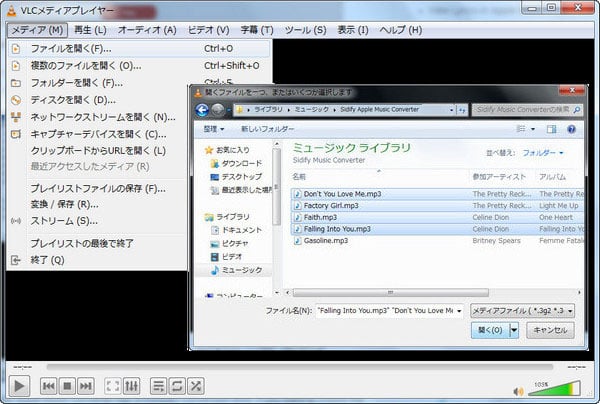This screenshot has height=404, width=600.
Task: Click the キャンセル button
Action: 550,330
